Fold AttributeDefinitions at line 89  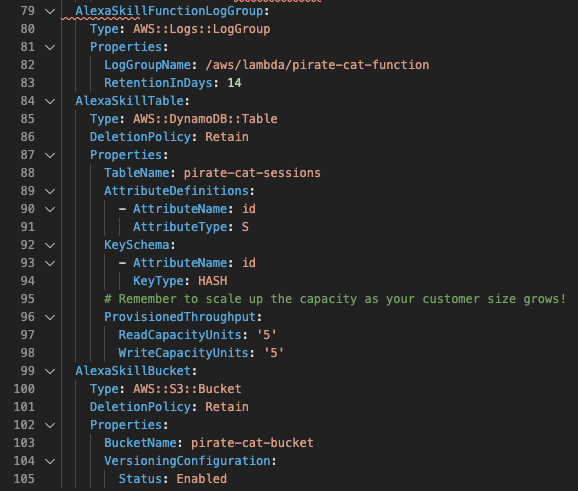(50, 191)
